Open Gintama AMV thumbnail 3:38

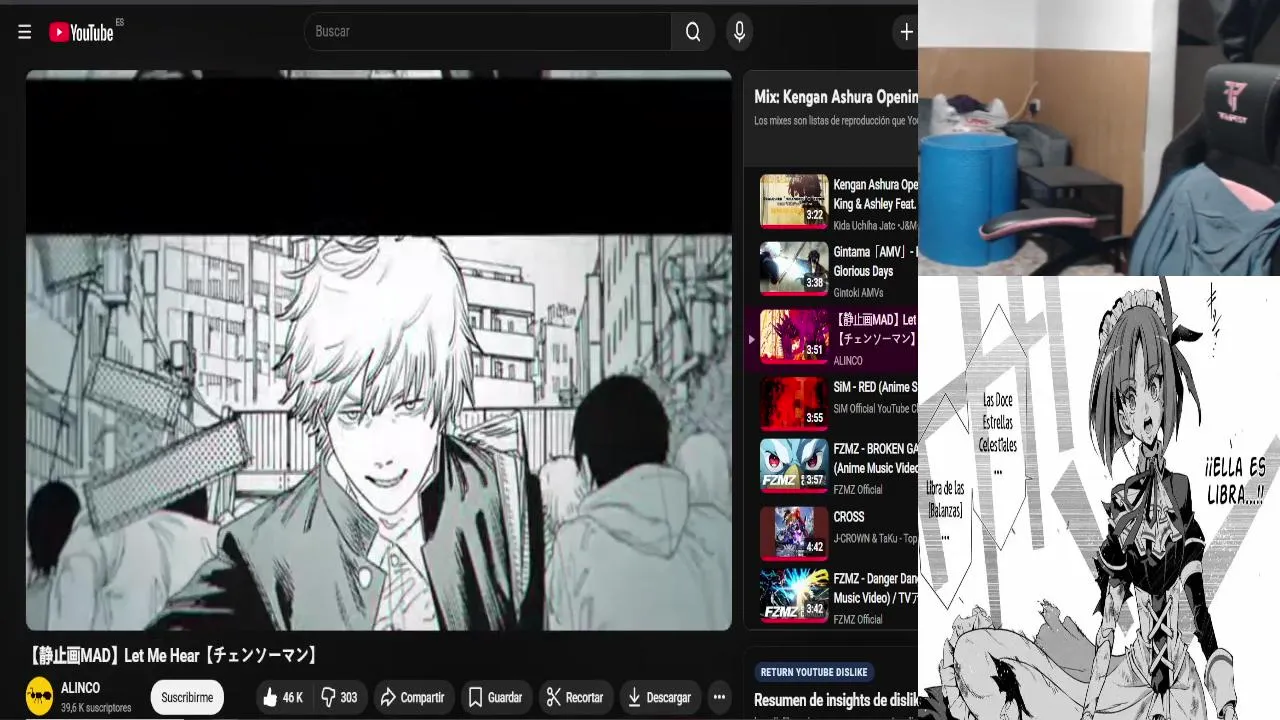click(x=794, y=268)
